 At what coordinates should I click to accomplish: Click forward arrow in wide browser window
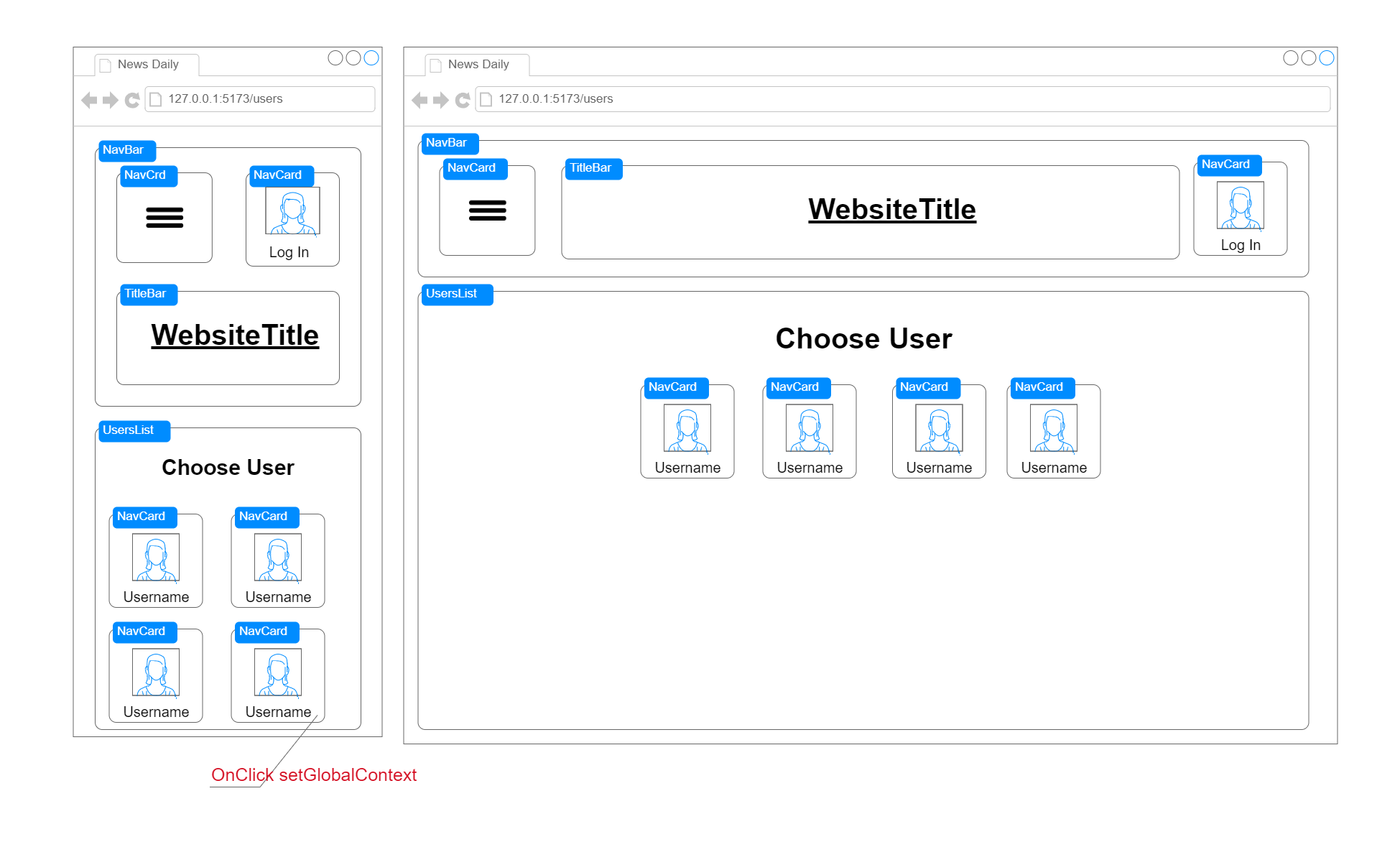coord(440,100)
